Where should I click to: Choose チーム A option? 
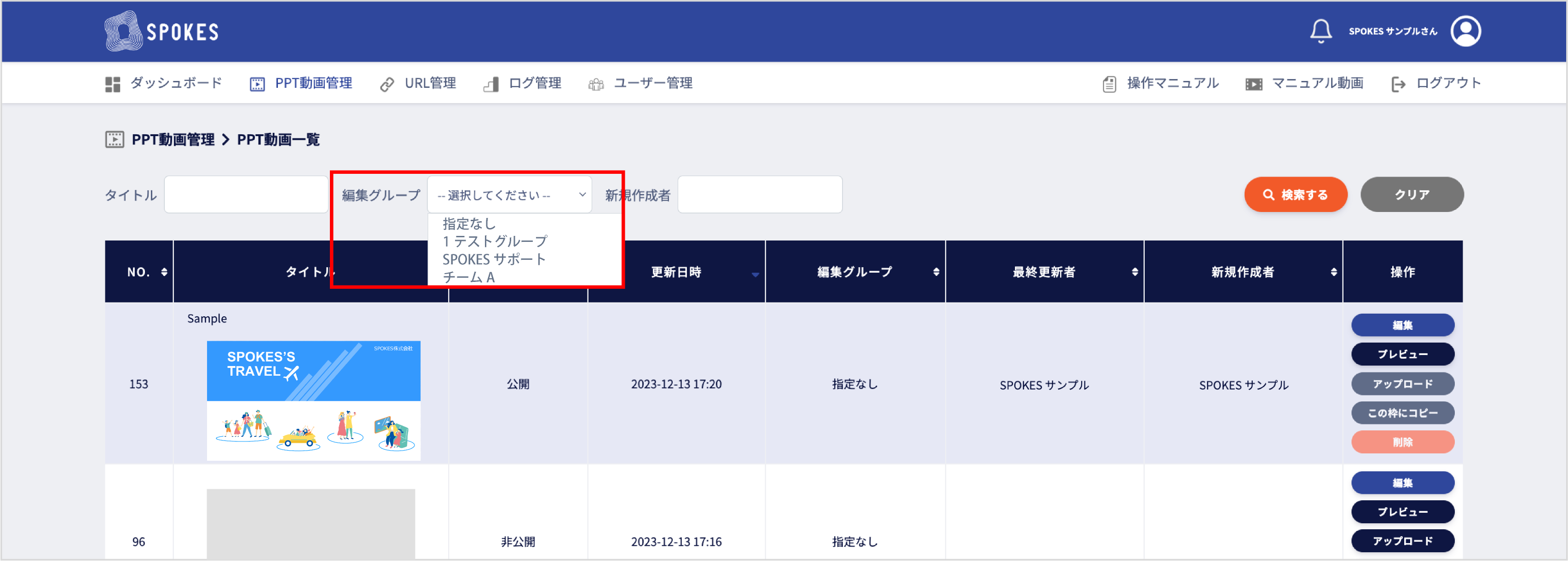(x=468, y=277)
